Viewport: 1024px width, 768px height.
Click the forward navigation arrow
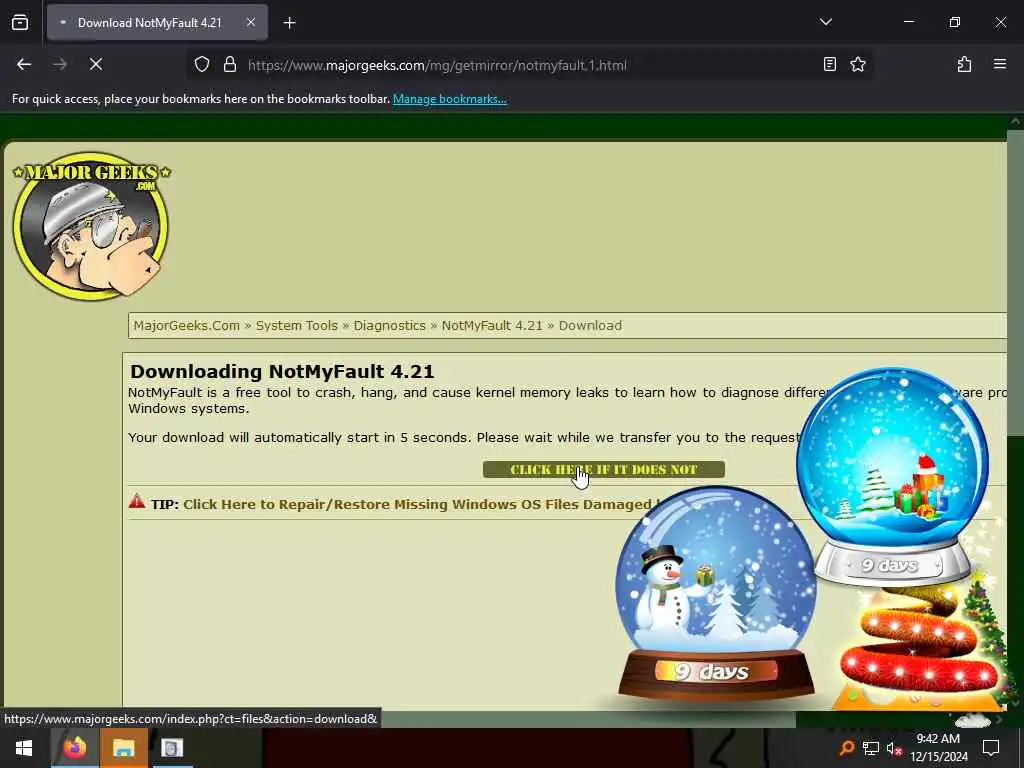click(x=60, y=65)
